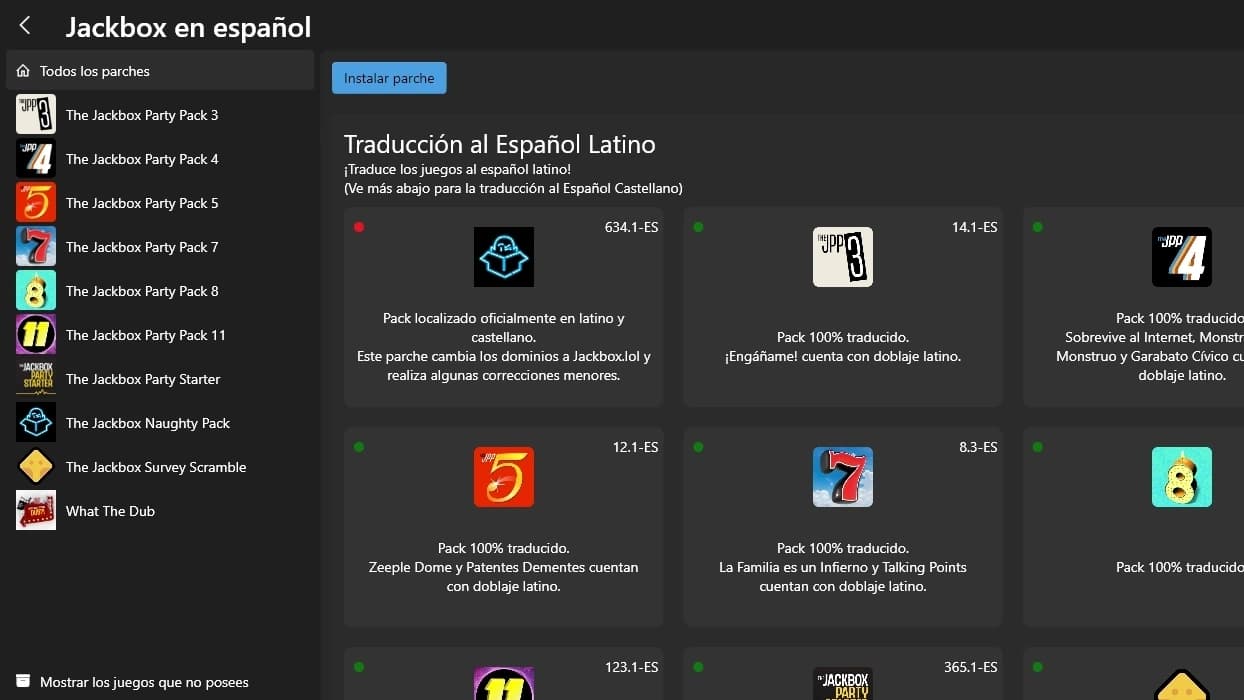This screenshot has height=700, width=1244.
Task: Click Jackbox en español title
Action: point(188,27)
